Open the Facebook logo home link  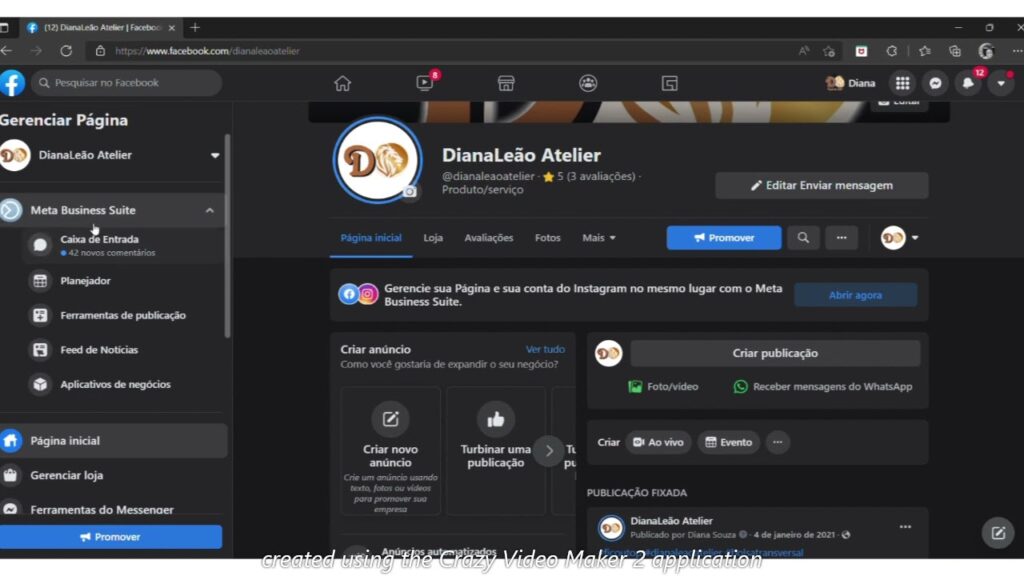(x=12, y=83)
